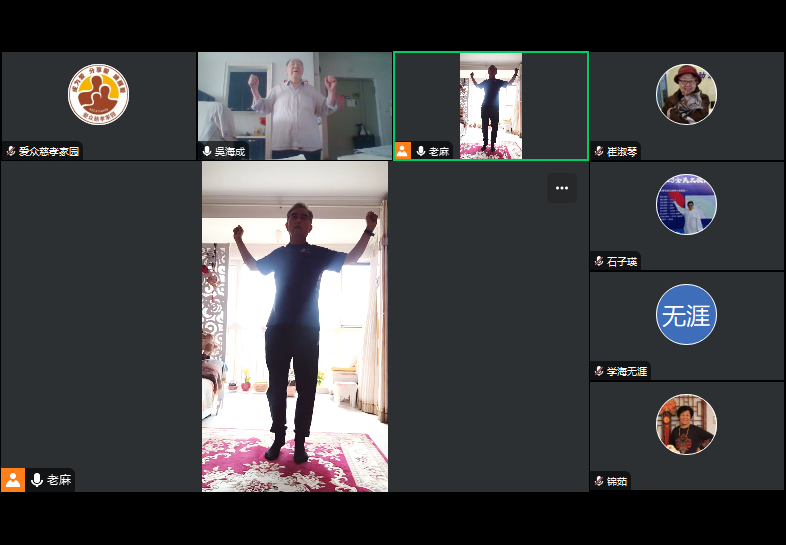Click the 爱众慈孝家园 logo avatar
The width and height of the screenshot is (786, 545).
[98, 94]
